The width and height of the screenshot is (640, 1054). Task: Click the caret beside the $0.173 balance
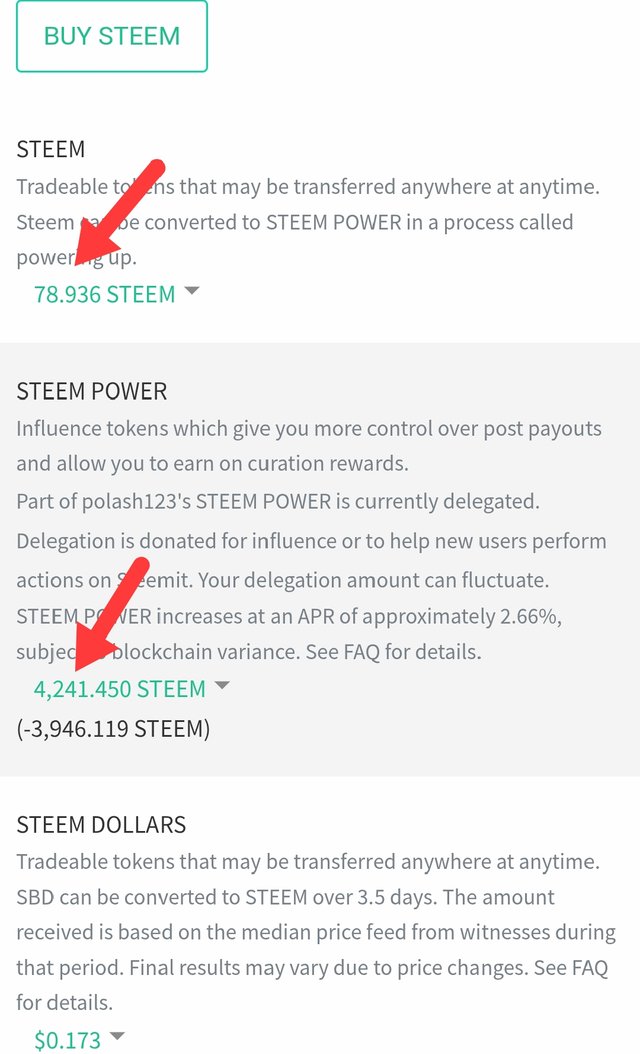tap(118, 1037)
